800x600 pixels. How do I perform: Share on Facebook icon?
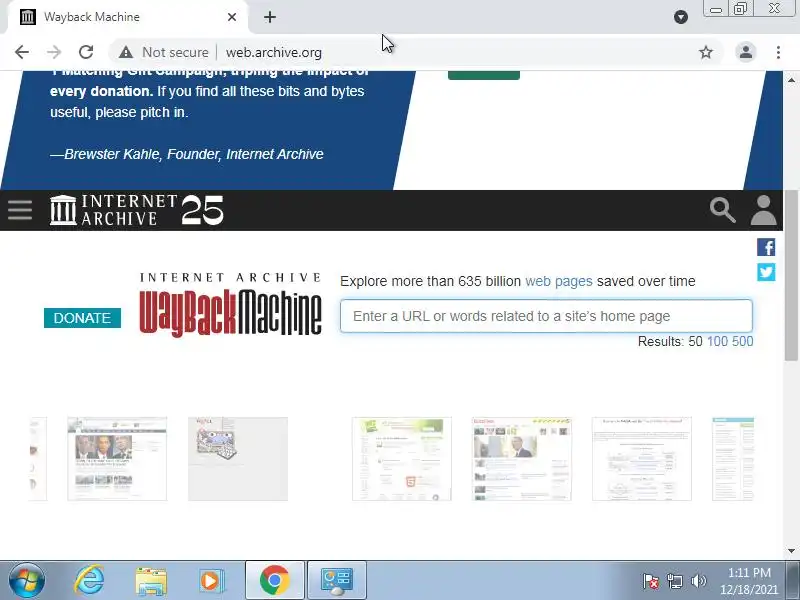tap(766, 247)
